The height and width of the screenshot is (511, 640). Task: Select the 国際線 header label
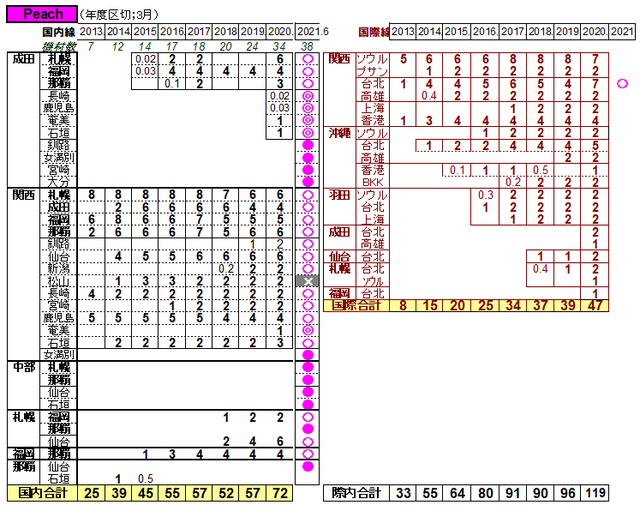(x=373, y=32)
